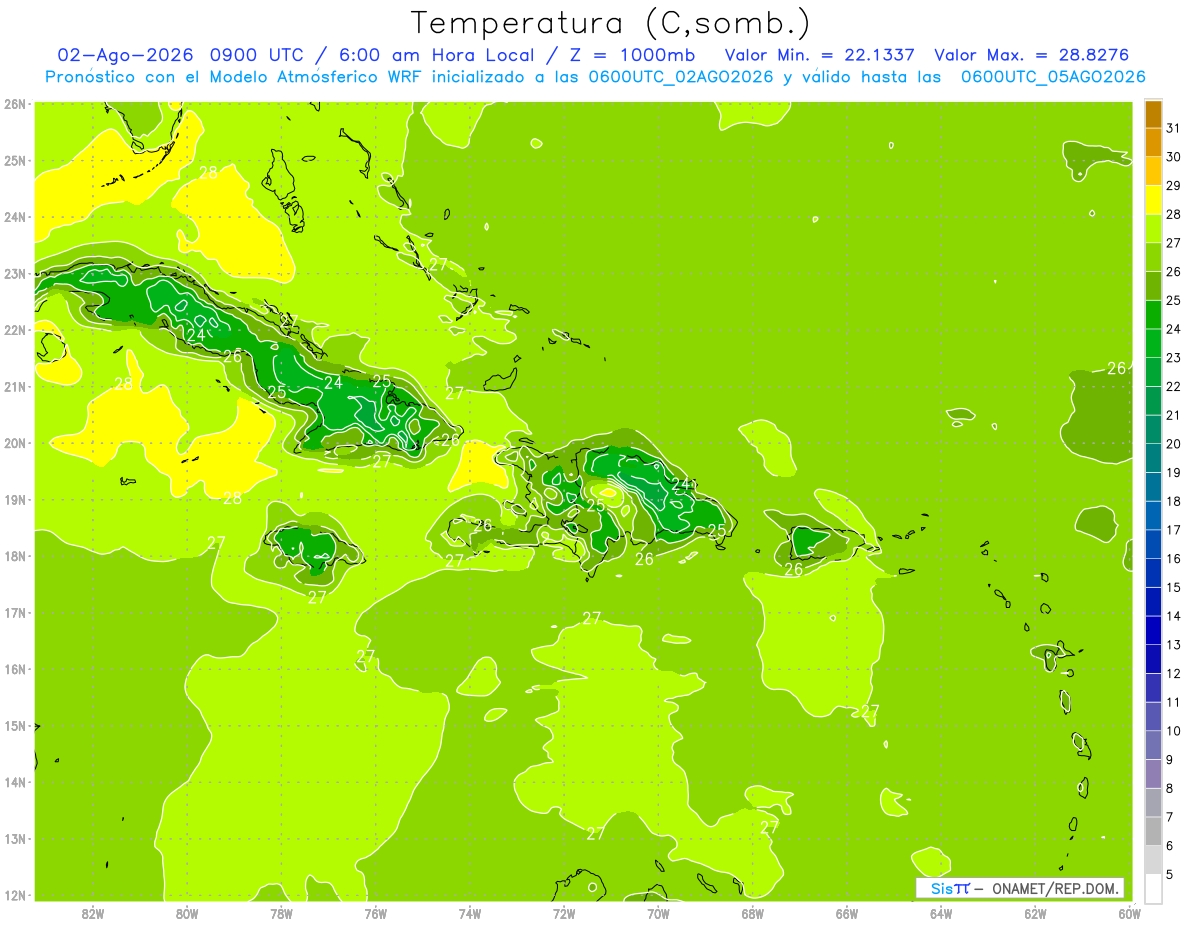This screenshot has height=927, width=1200.
Task: Click the number 5 on the color bar
Action: (1170, 874)
